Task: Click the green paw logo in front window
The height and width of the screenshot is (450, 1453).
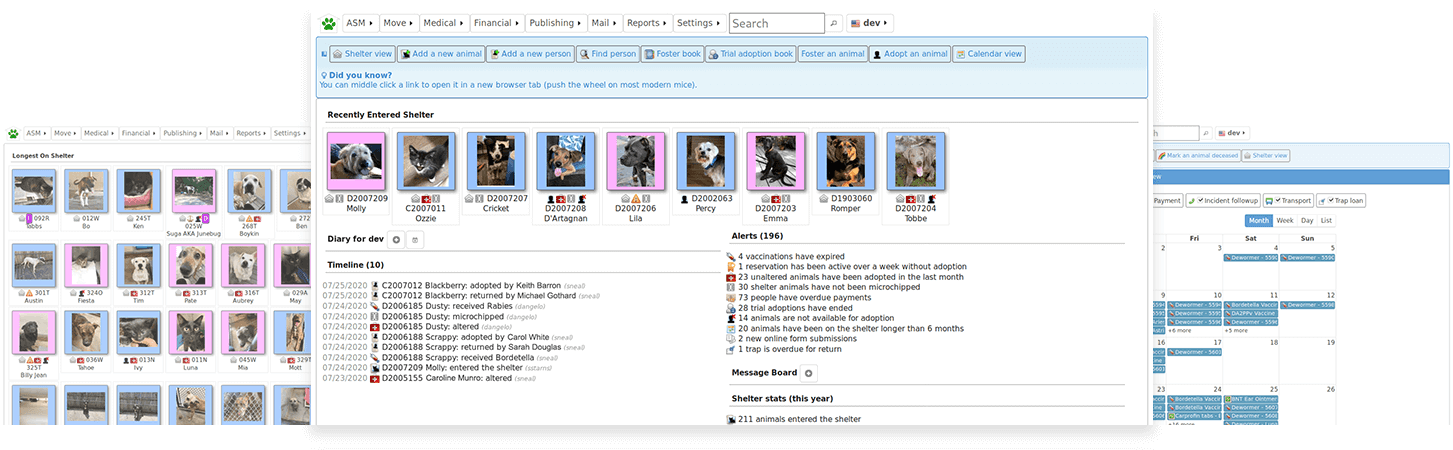Action: point(328,23)
